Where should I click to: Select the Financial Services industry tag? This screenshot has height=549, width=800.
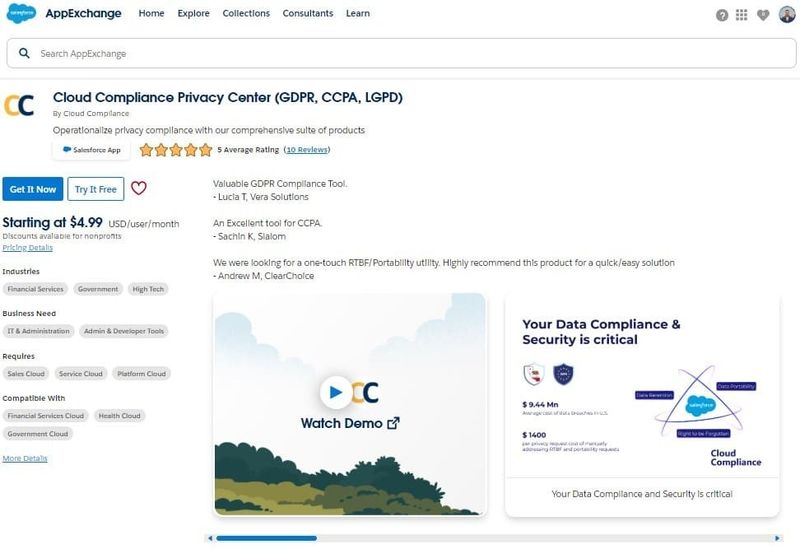tap(35, 289)
